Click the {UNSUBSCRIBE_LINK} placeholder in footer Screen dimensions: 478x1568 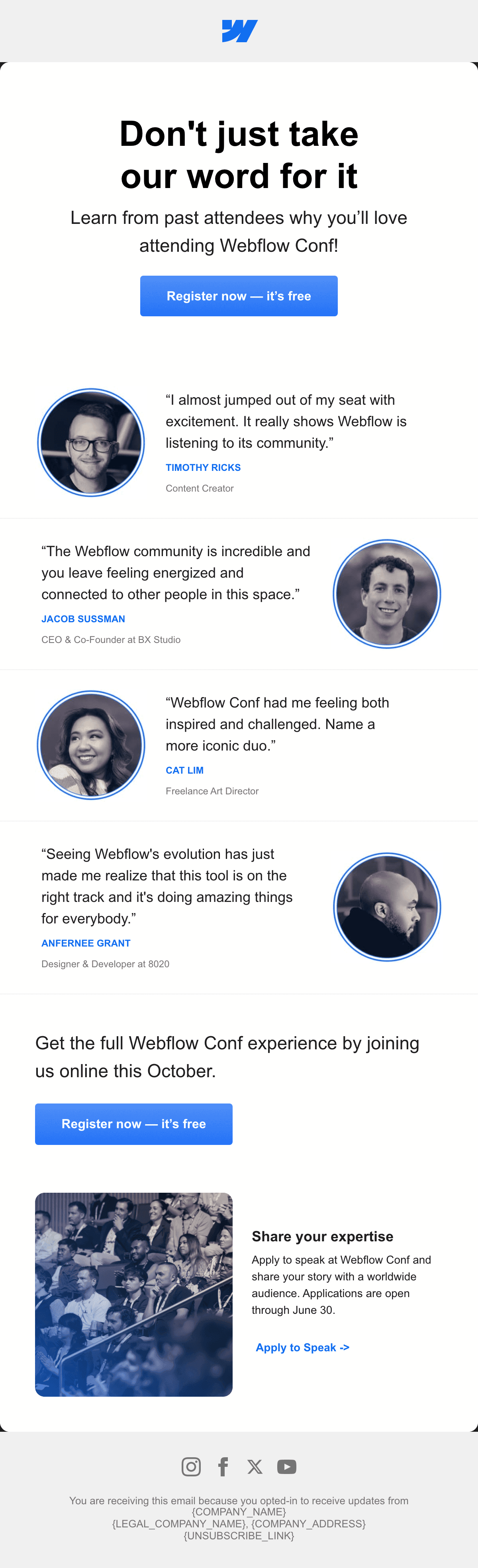239,1536
